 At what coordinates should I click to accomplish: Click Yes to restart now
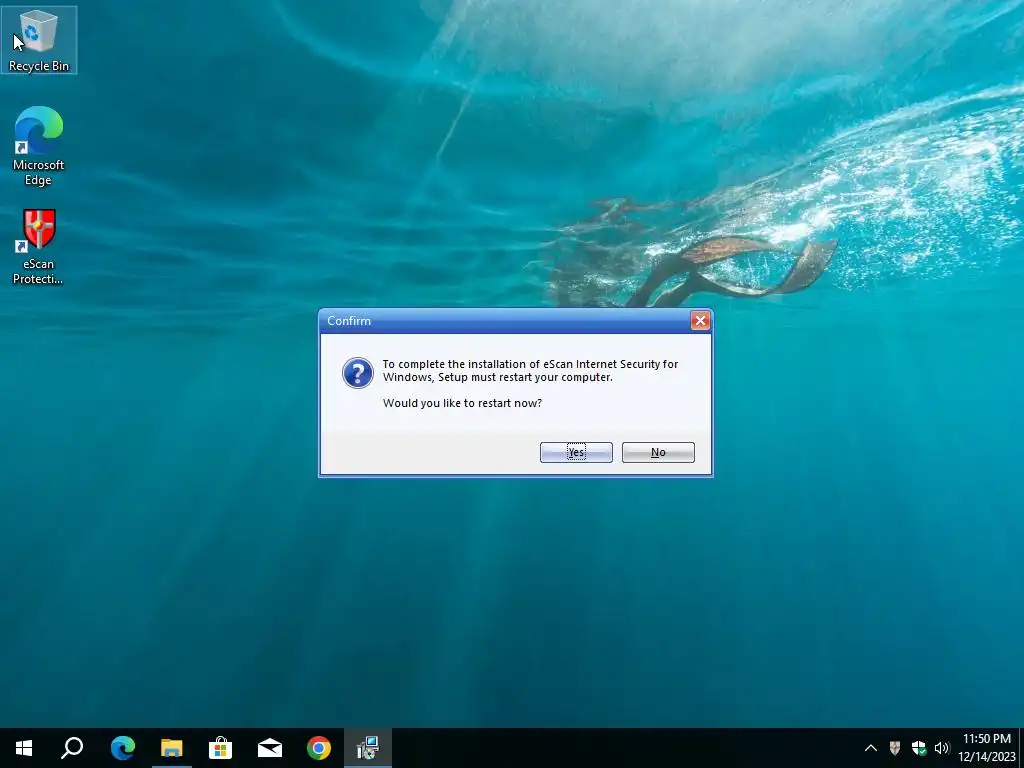[576, 452]
